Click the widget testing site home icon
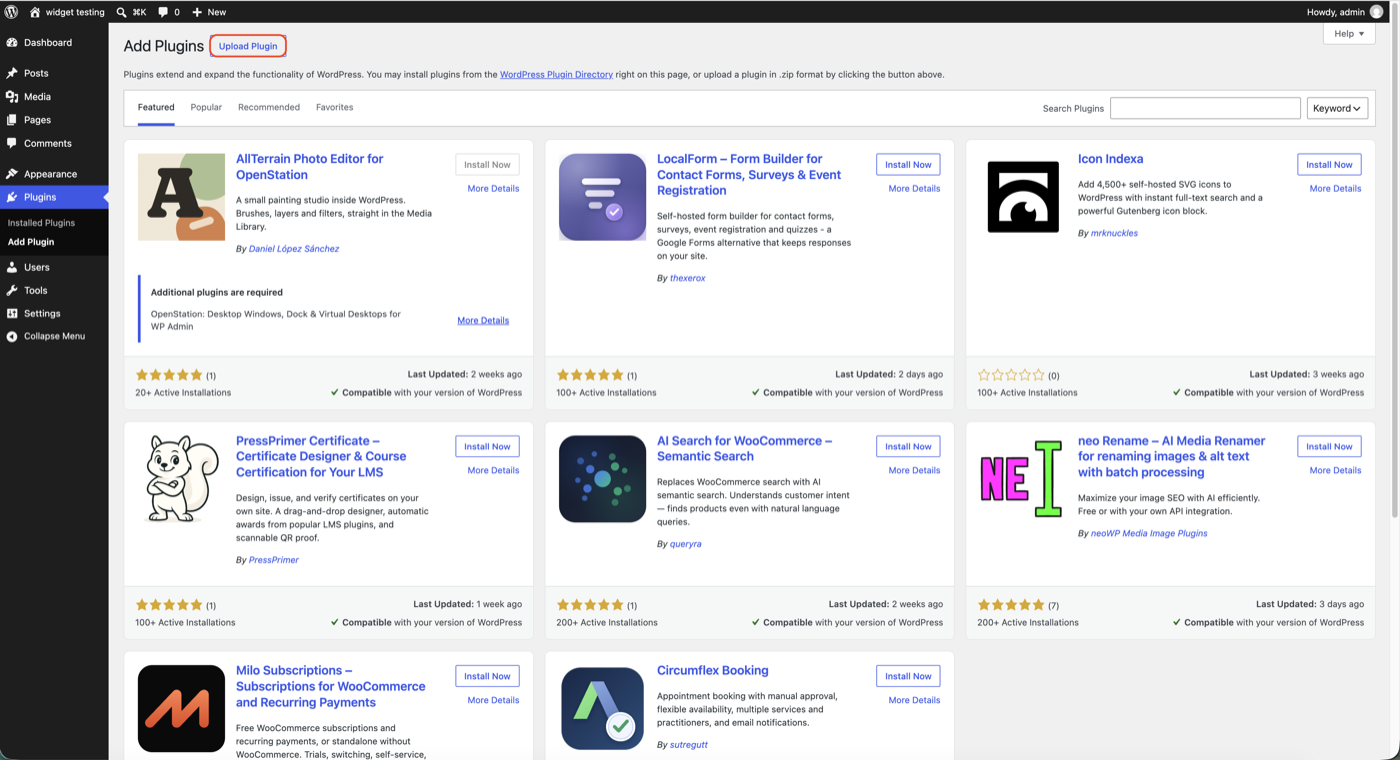Viewport: 1400px width, 760px height. tap(35, 12)
